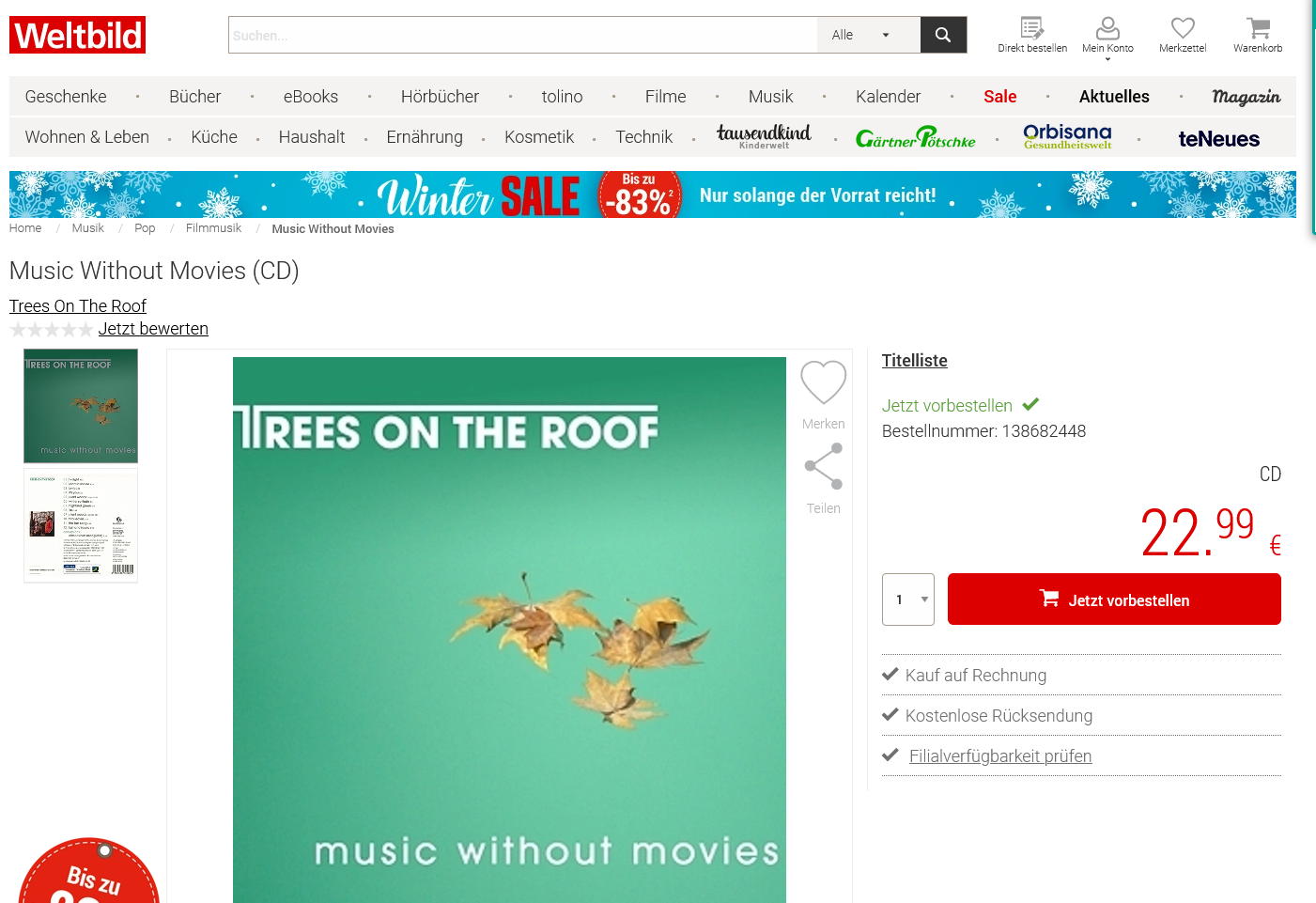Open the quantity selector dropdown

[x=908, y=599]
